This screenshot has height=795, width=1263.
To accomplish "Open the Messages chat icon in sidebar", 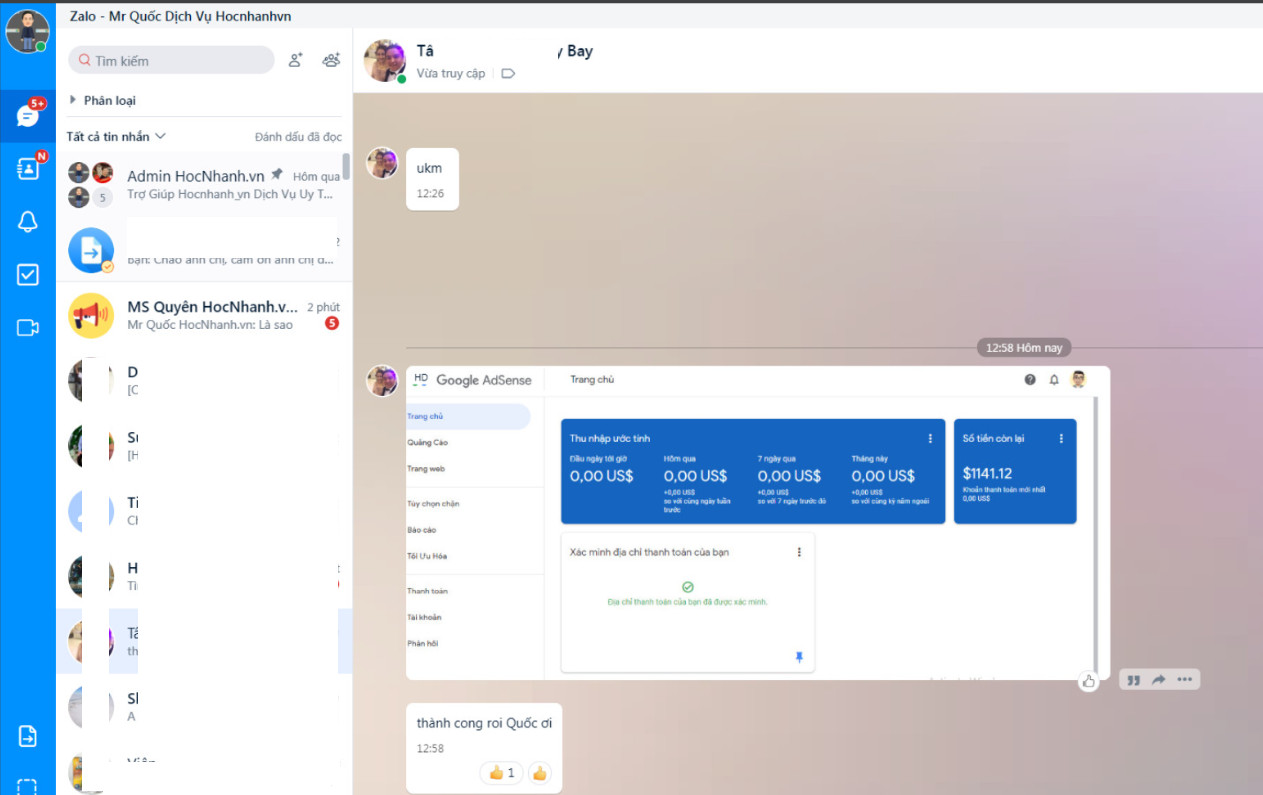I will [28, 115].
